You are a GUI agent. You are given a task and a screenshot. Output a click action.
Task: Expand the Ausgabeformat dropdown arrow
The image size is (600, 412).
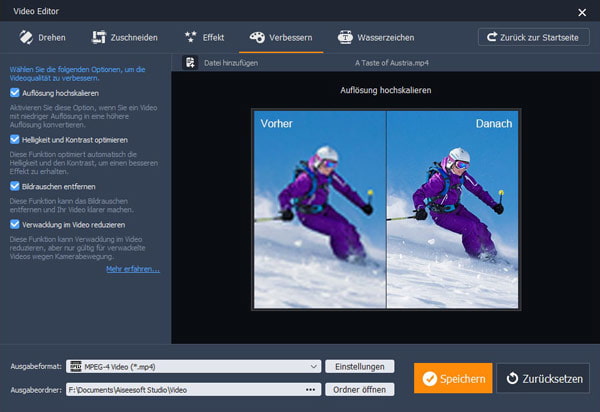tap(314, 367)
